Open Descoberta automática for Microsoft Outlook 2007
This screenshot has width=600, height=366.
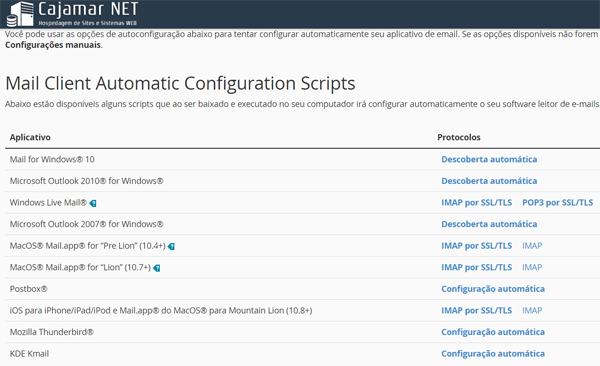click(489, 224)
